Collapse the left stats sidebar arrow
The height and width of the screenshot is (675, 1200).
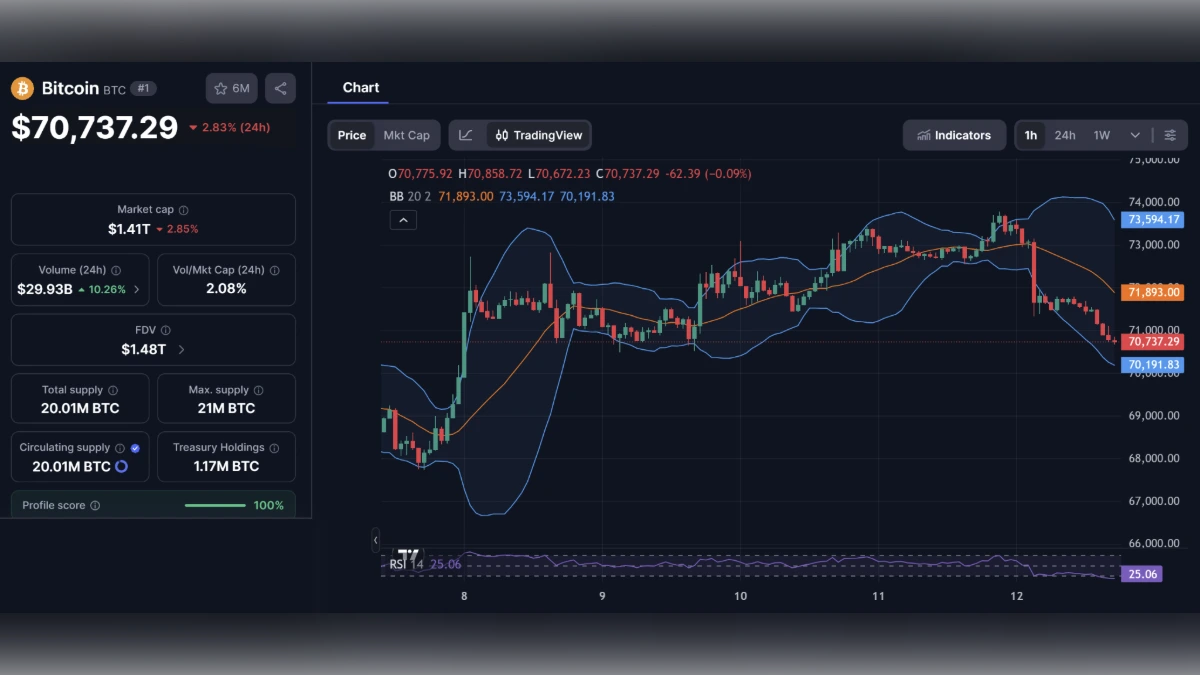tap(375, 540)
